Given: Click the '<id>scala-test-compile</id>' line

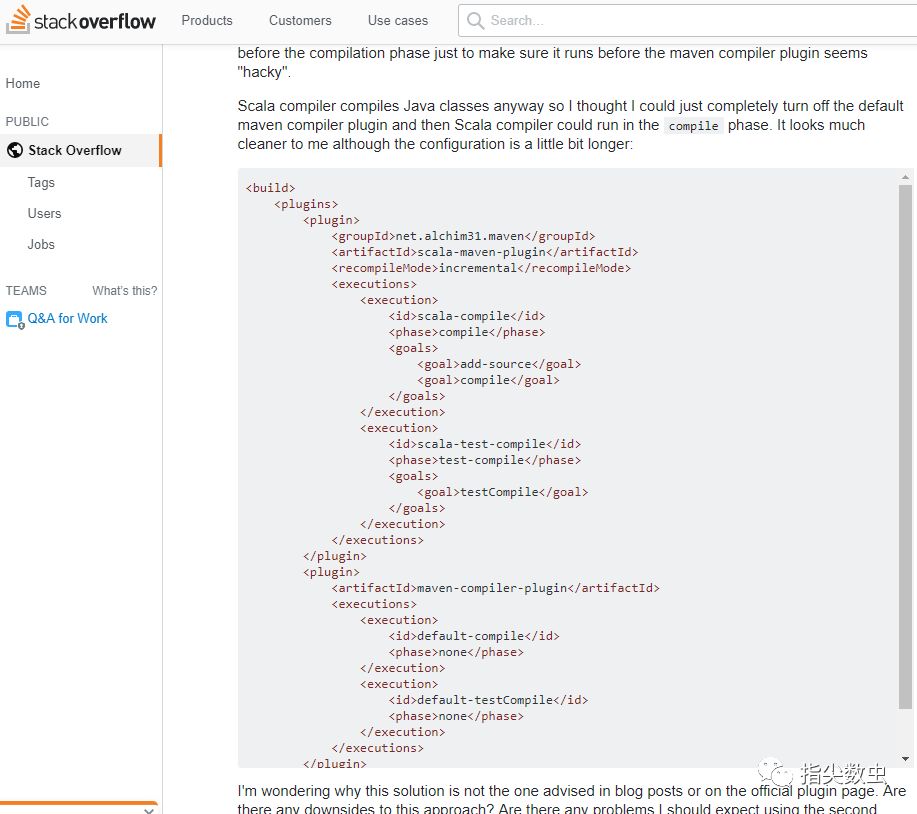Looking at the screenshot, I should (x=485, y=444).
